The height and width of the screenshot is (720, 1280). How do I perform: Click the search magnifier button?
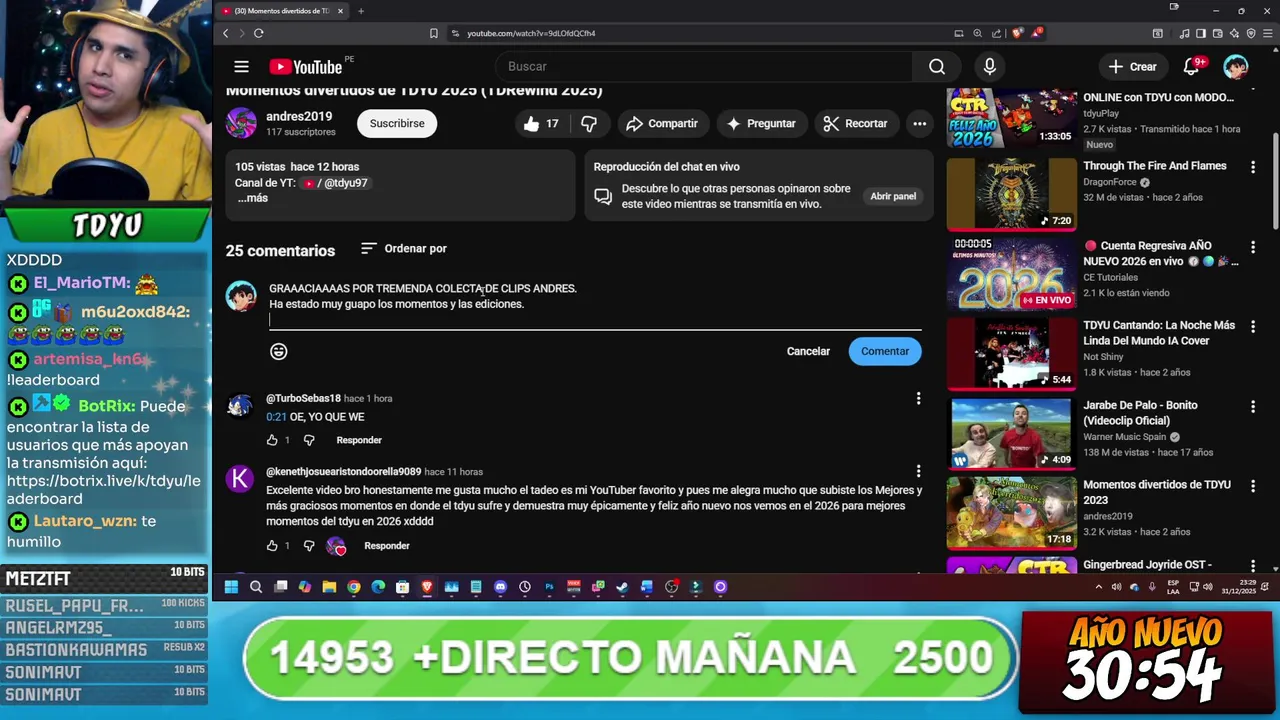pos(937,67)
